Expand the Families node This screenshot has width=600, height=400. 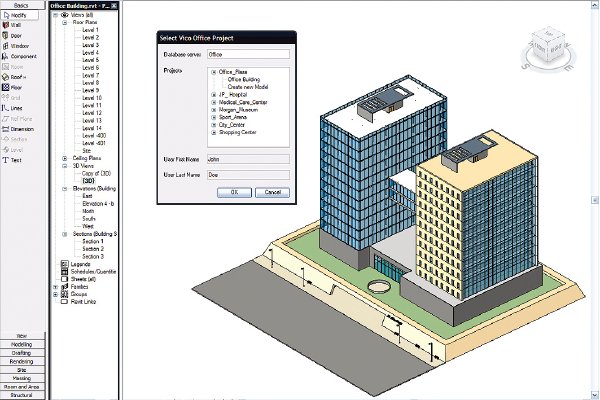(55, 287)
